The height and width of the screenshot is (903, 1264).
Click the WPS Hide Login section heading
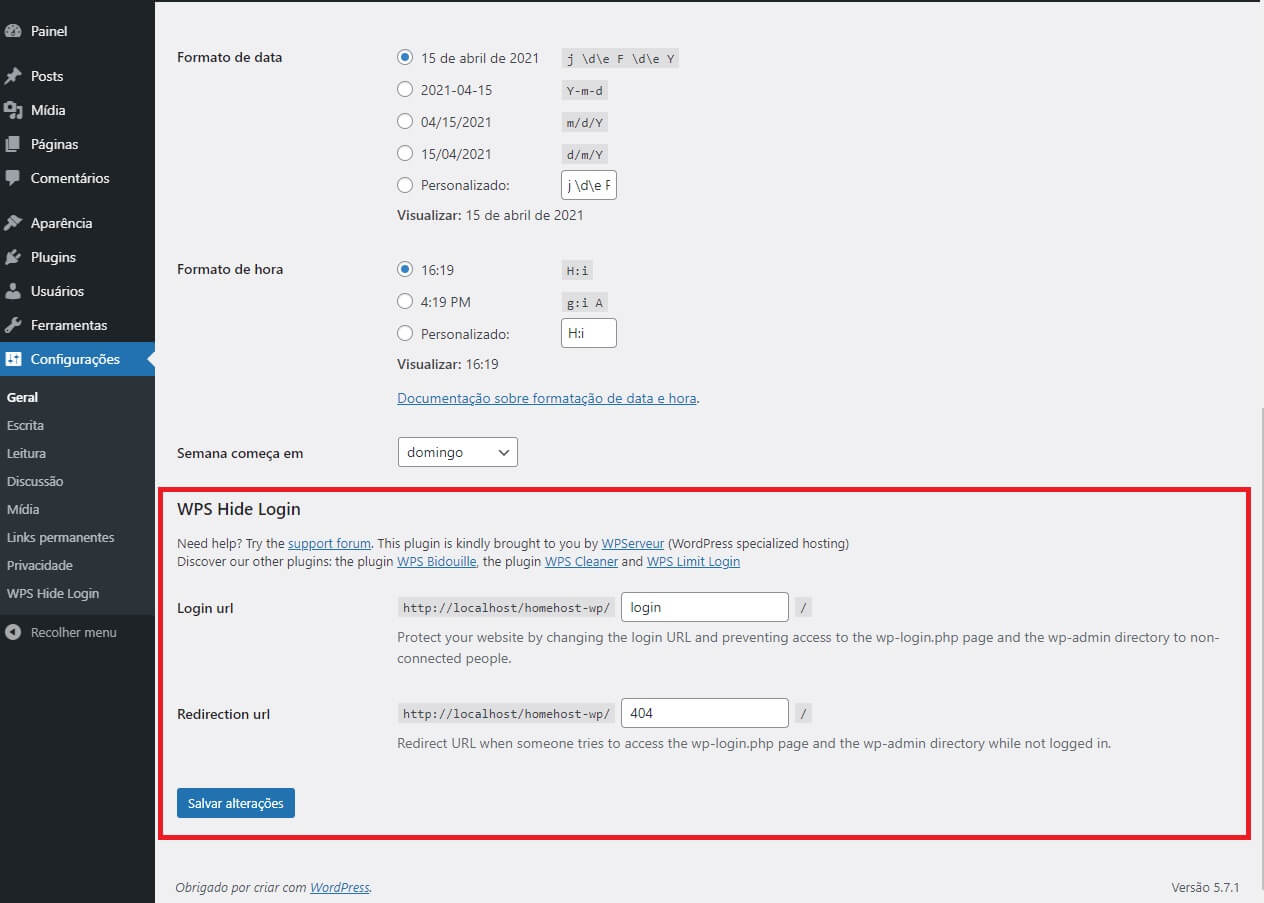239,509
